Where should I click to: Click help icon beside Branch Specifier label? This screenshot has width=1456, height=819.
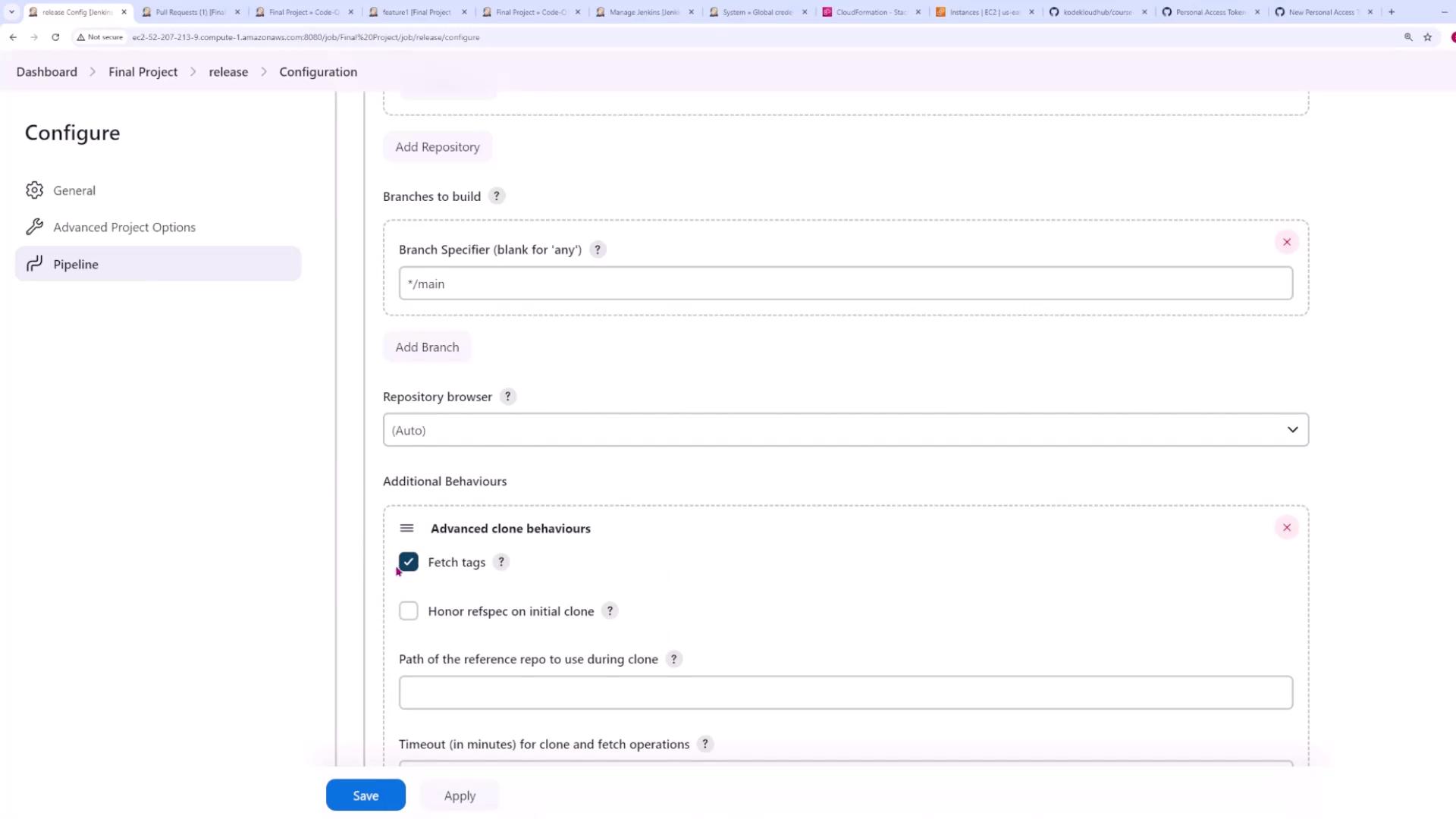[x=598, y=249]
